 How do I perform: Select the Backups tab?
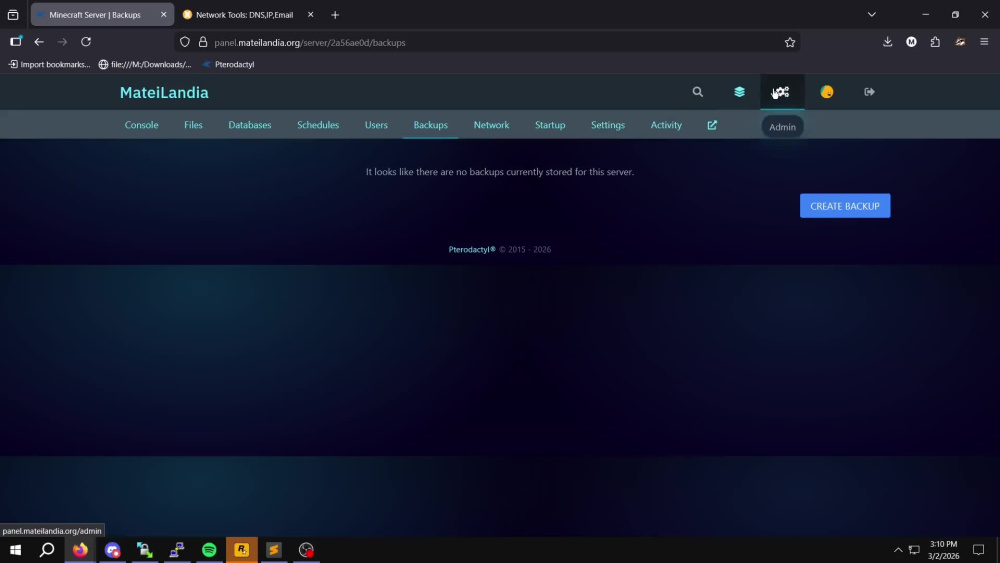pyautogui.click(x=430, y=125)
